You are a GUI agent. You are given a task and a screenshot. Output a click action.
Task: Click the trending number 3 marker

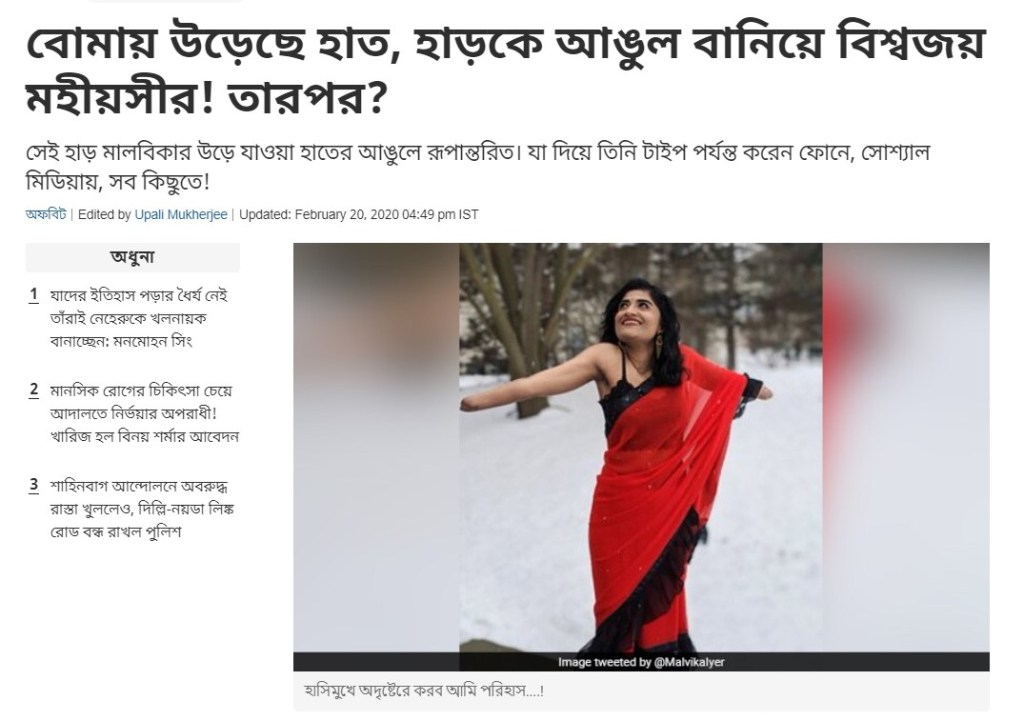click(34, 486)
